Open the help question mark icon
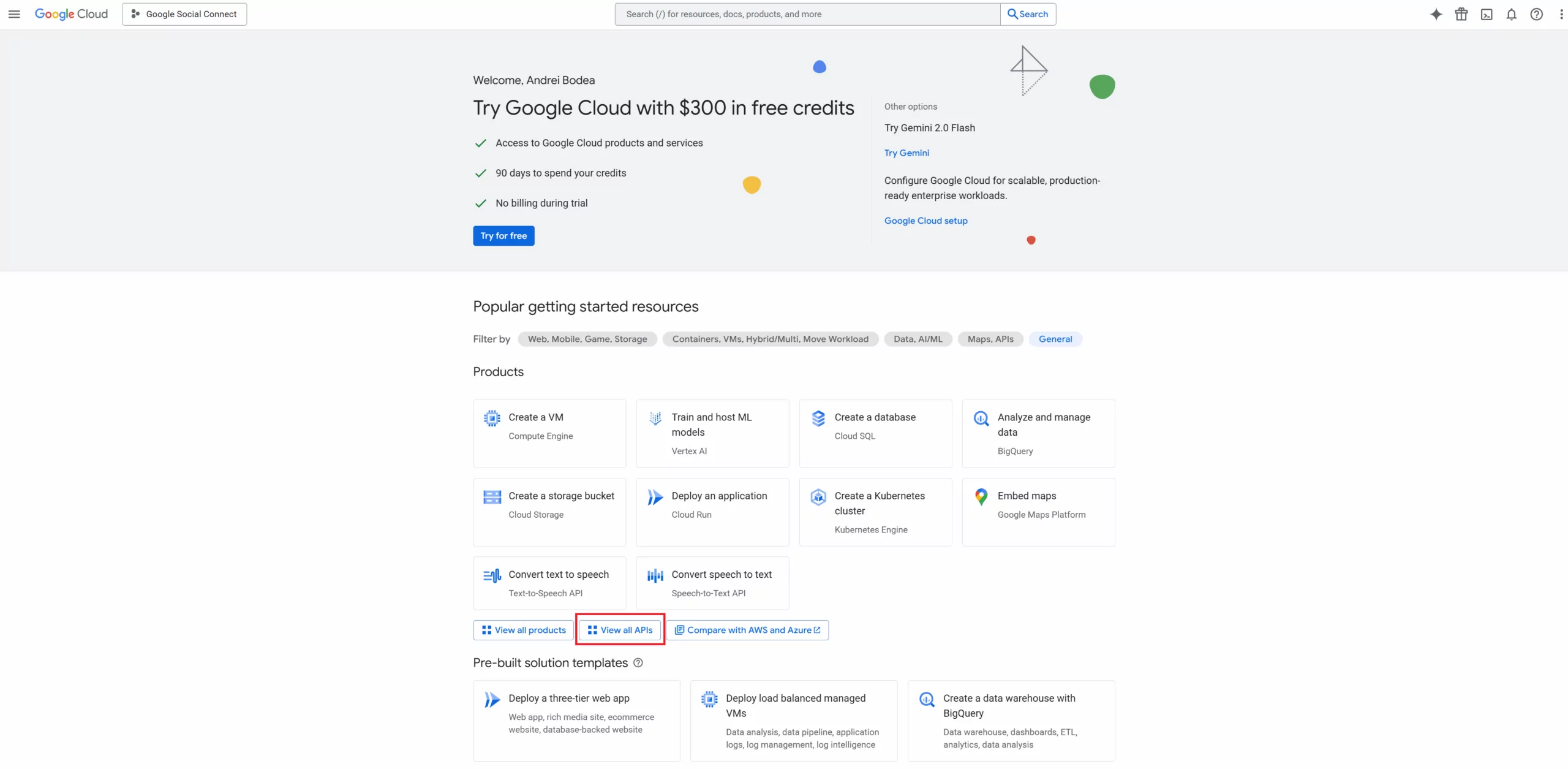Viewport: 1568px width, 769px height. [1536, 14]
